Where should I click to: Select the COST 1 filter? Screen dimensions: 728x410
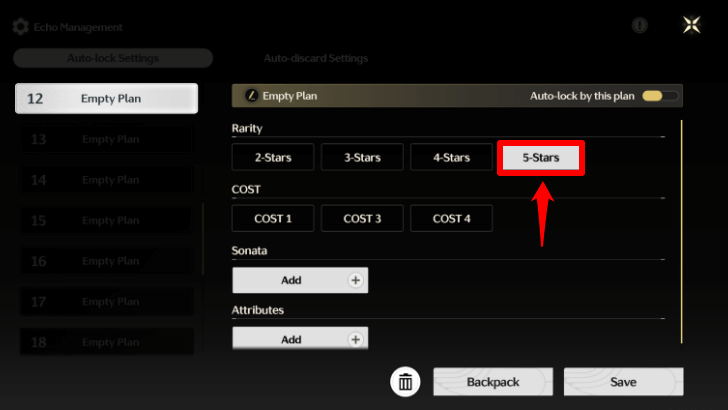[273, 218]
